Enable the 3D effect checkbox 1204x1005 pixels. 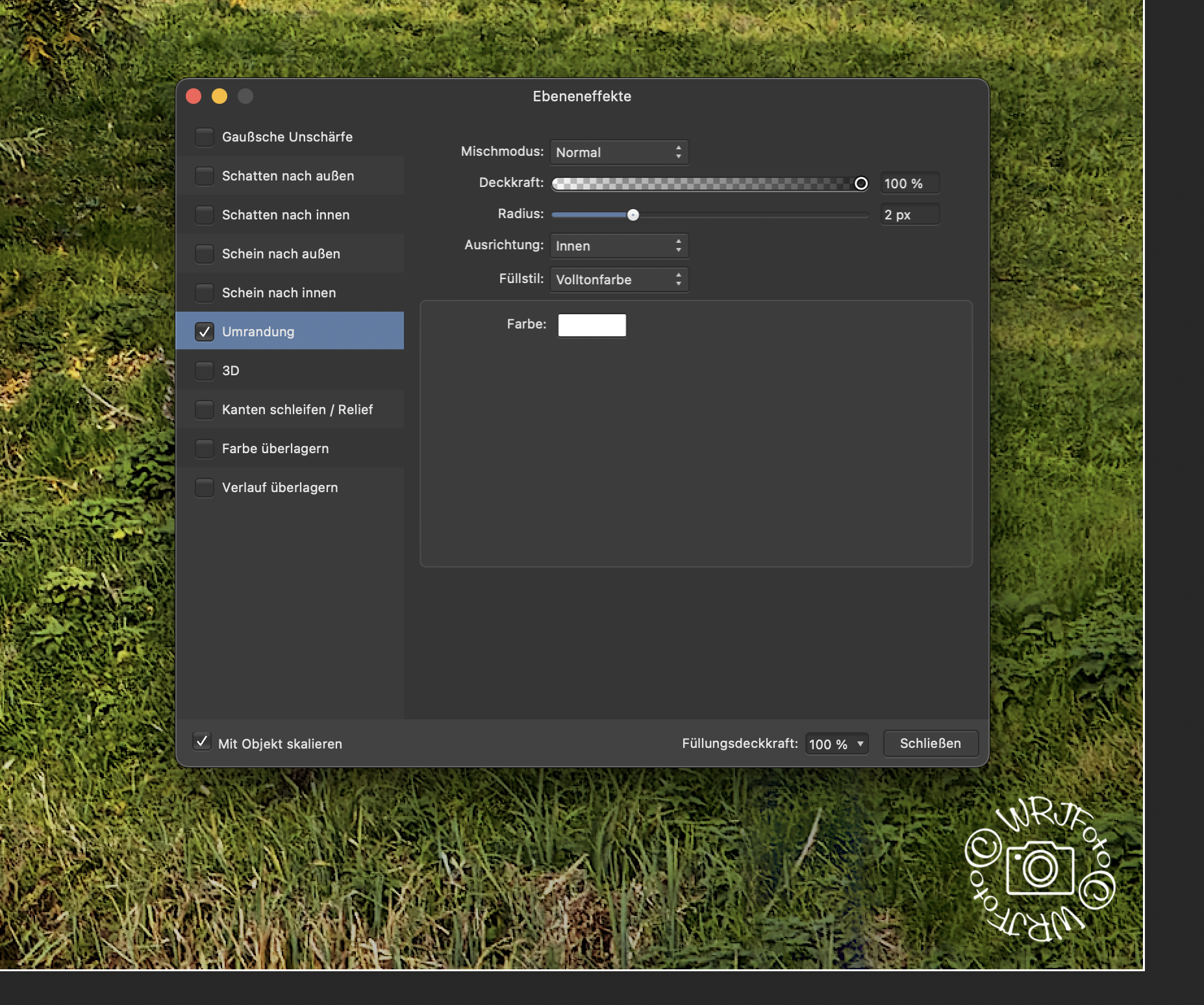[x=205, y=371]
